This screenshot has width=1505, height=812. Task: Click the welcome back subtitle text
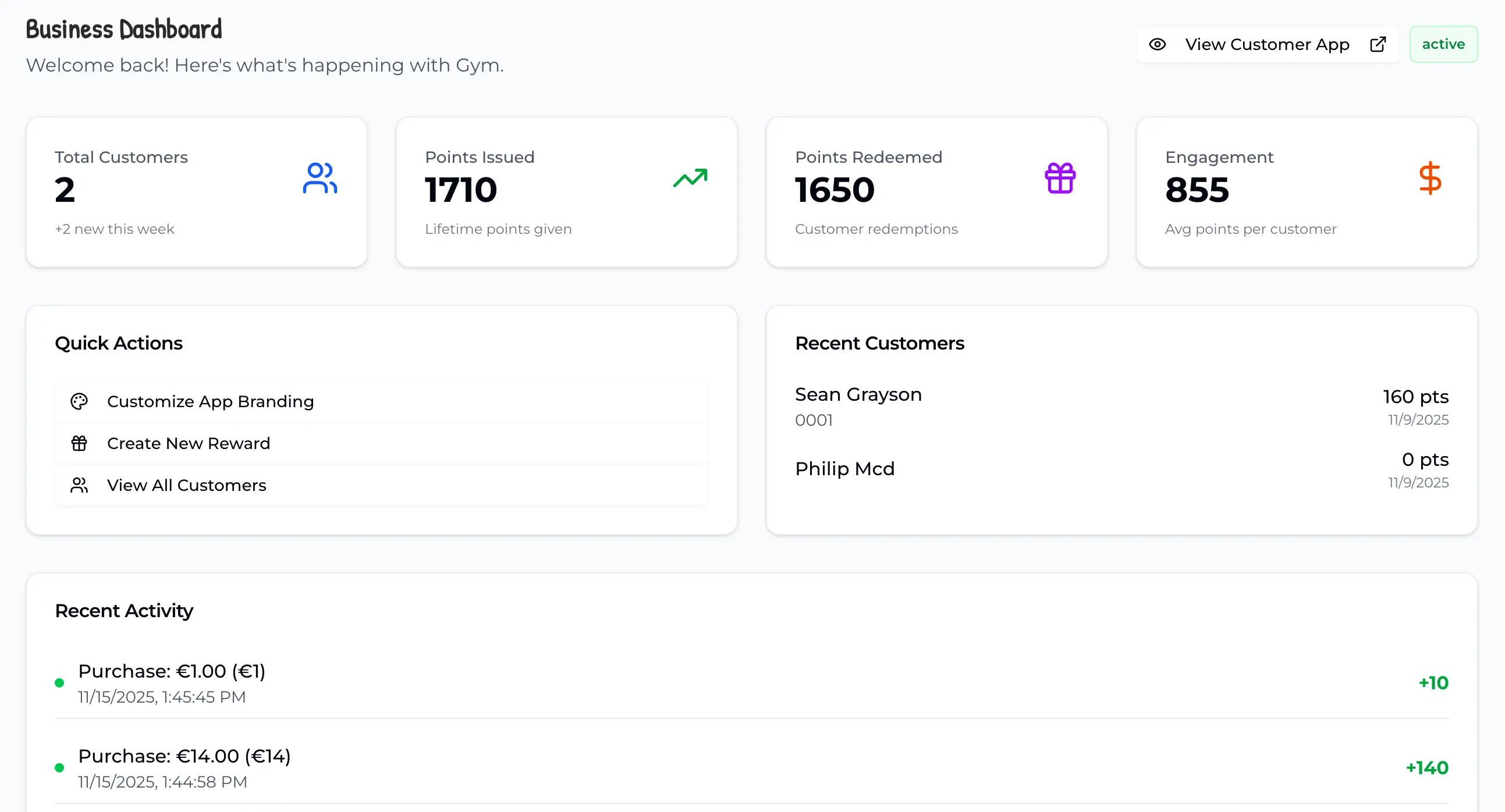click(265, 65)
